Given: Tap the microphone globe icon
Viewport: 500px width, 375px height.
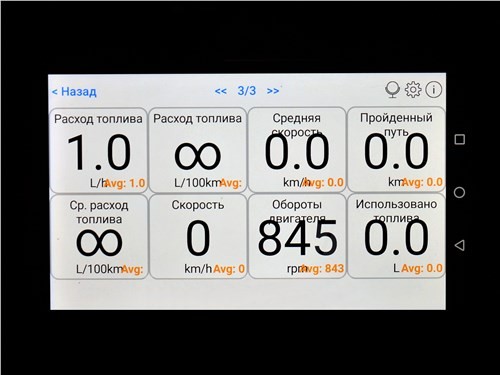Looking at the screenshot, I should click(392, 90).
